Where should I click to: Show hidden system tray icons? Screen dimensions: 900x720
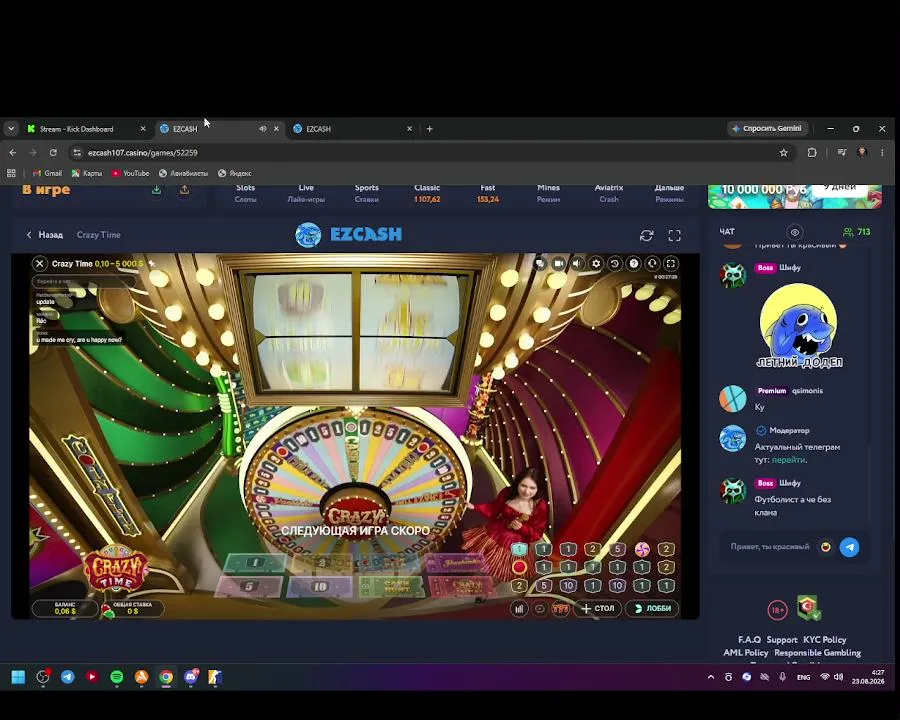pos(711,678)
